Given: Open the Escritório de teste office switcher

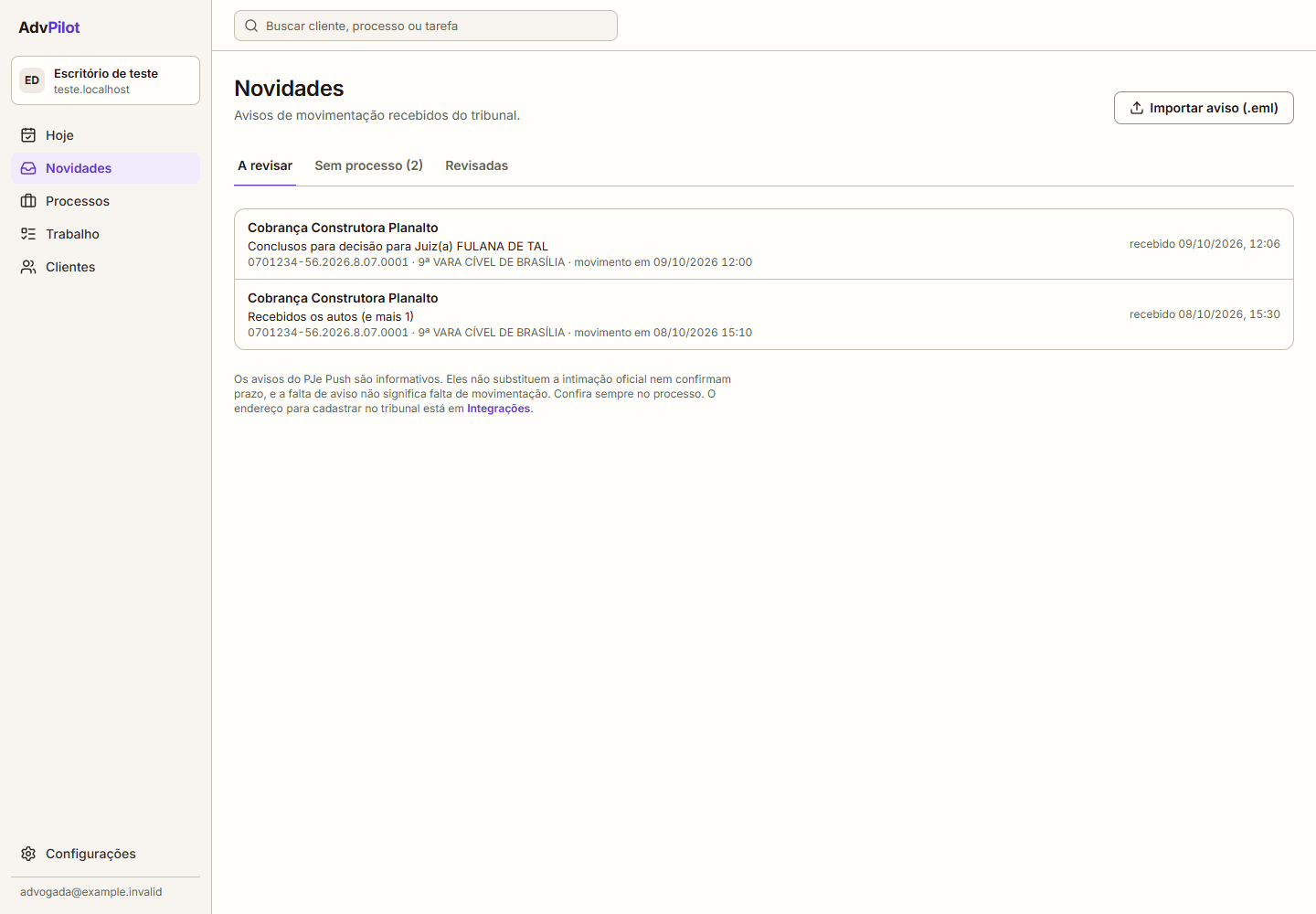Looking at the screenshot, I should pos(105,80).
